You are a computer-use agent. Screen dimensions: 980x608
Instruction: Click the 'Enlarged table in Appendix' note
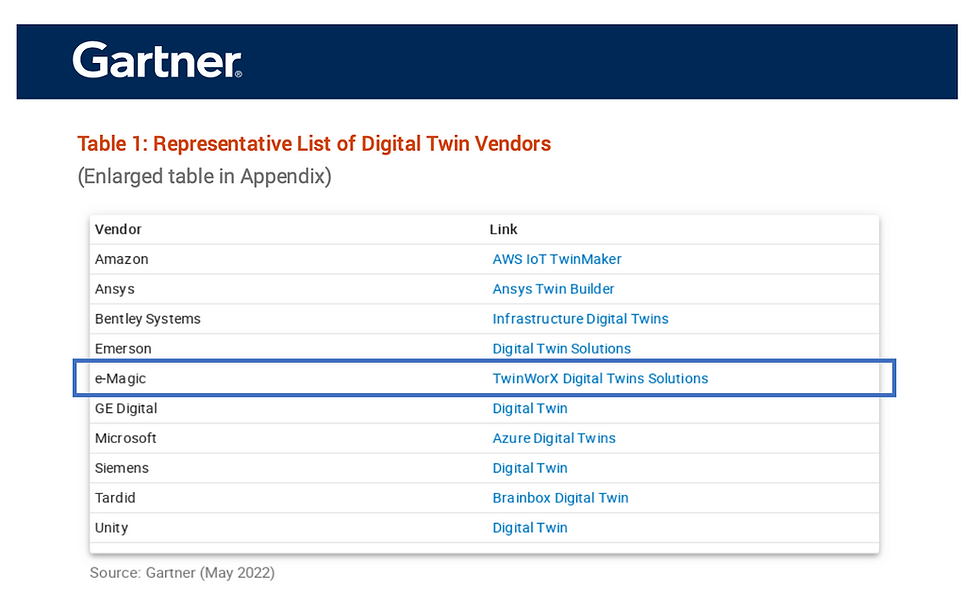point(204,177)
